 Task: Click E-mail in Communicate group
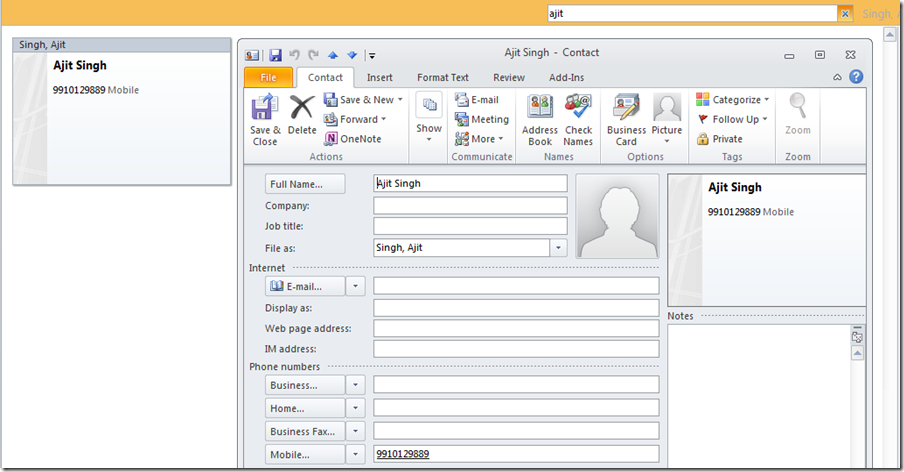477,100
